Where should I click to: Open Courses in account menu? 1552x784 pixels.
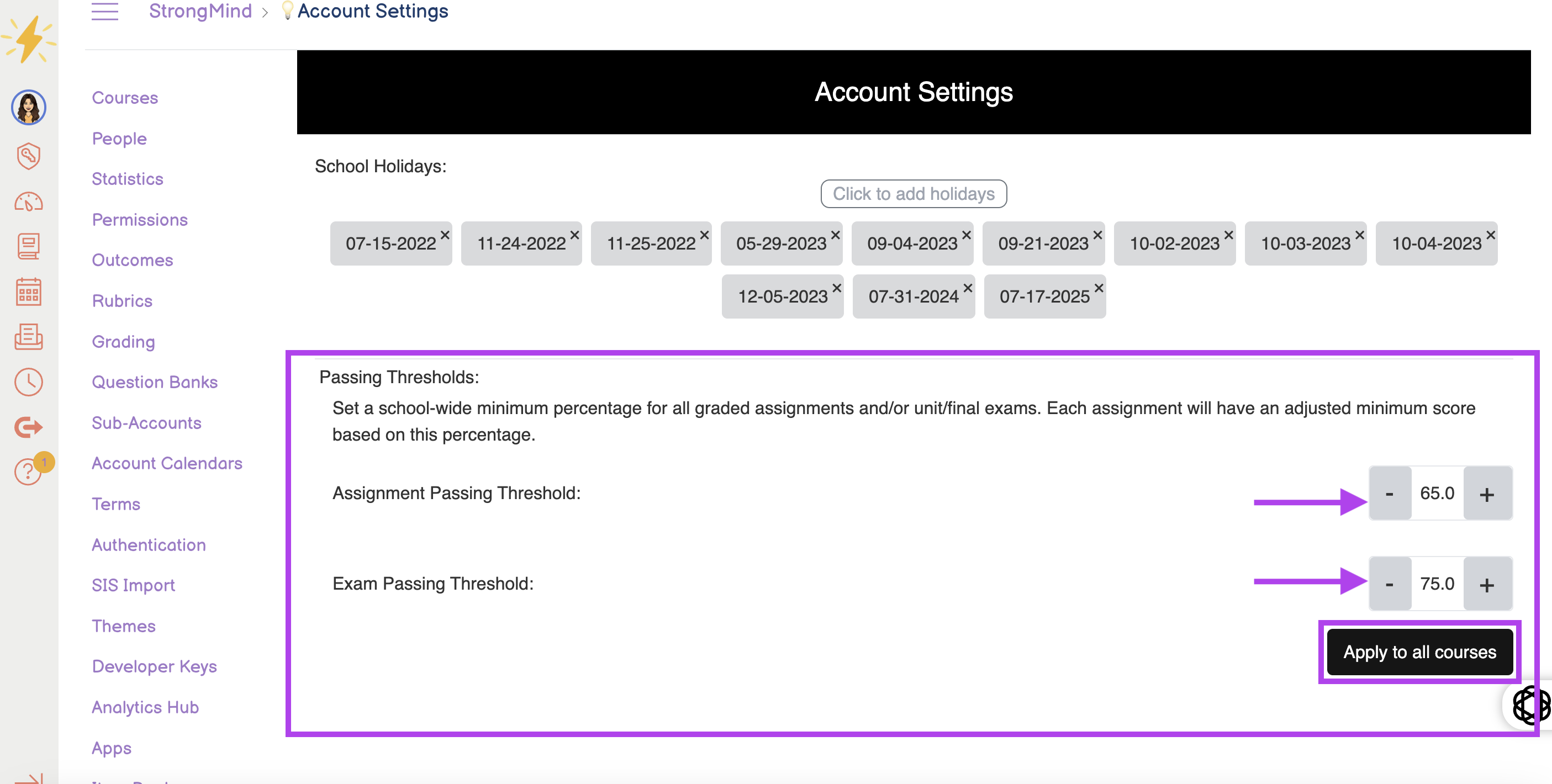pyautogui.click(x=125, y=98)
